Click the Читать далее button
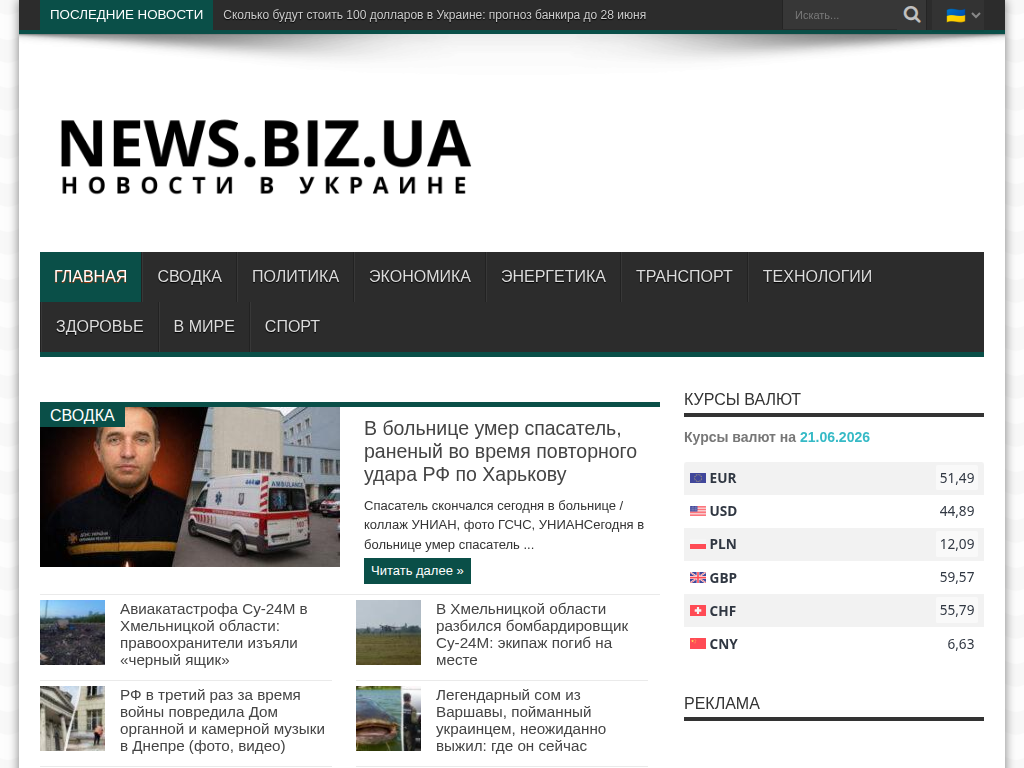Image resolution: width=1024 pixels, height=768 pixels. click(417, 571)
